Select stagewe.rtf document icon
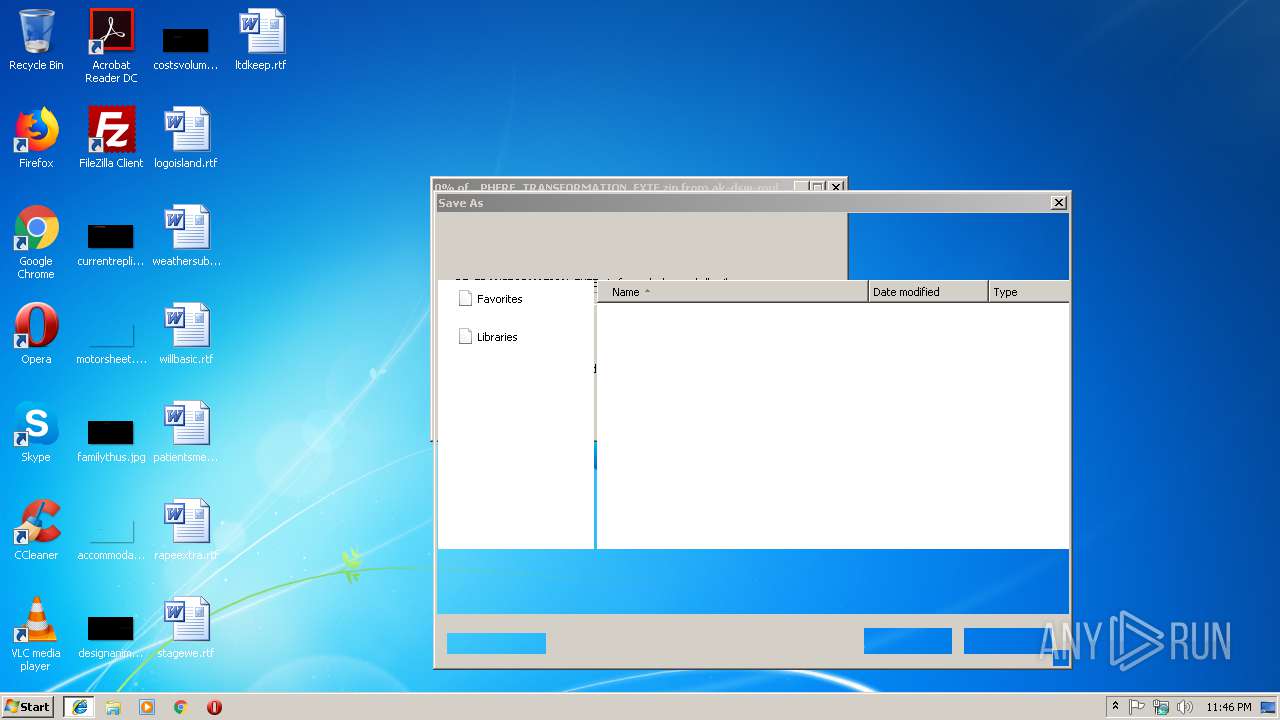The height and width of the screenshot is (720, 1280). click(186, 628)
